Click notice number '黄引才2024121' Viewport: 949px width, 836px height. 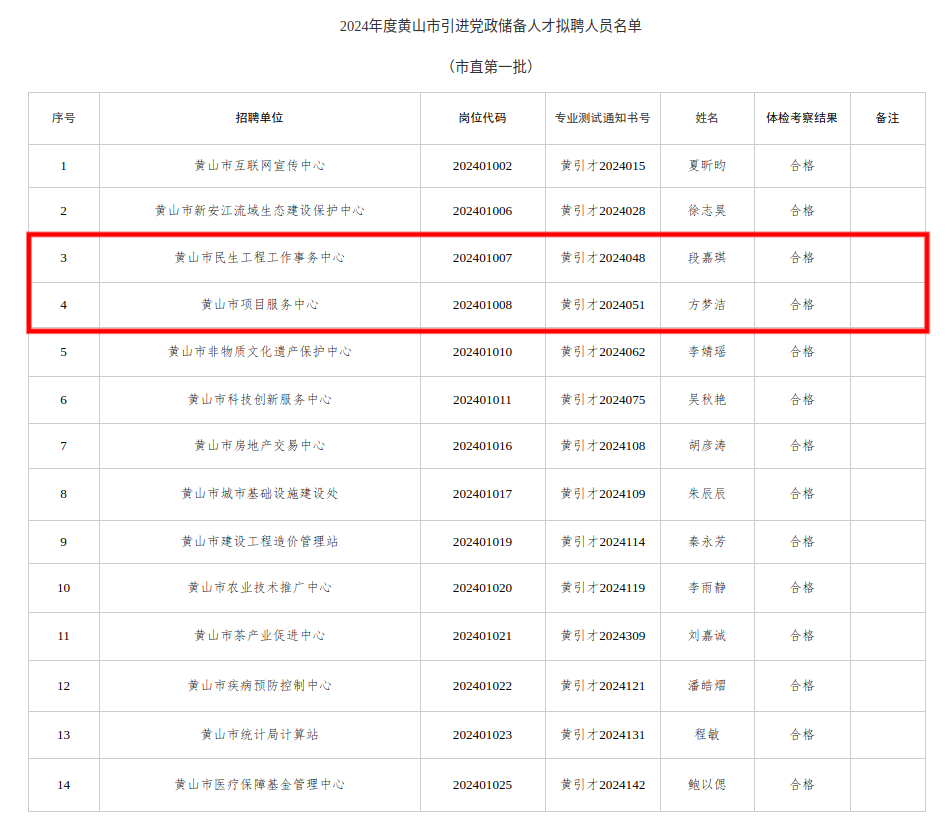pyautogui.click(x=603, y=686)
